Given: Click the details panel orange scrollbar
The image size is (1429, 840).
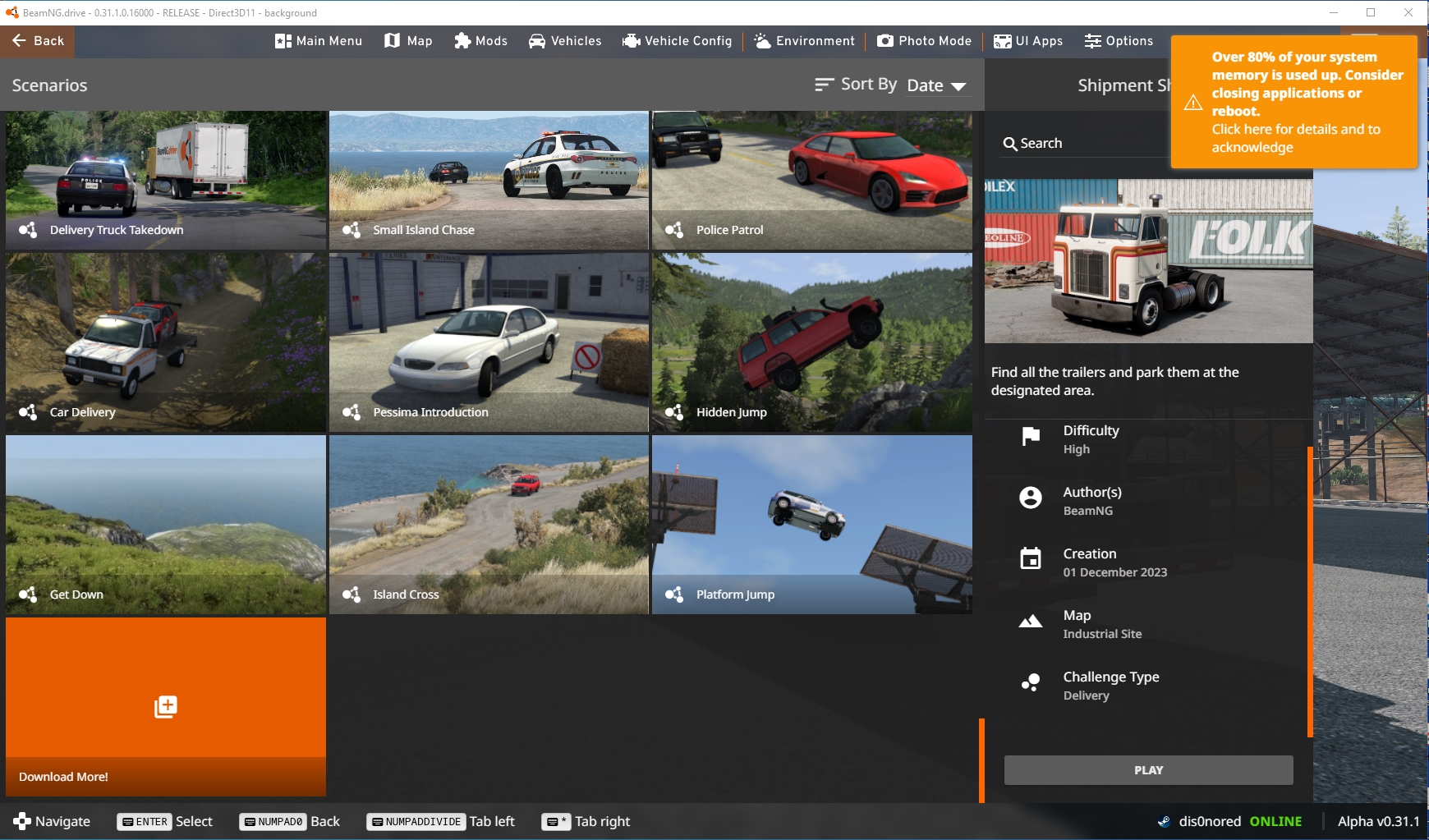Looking at the screenshot, I should (1310, 591).
